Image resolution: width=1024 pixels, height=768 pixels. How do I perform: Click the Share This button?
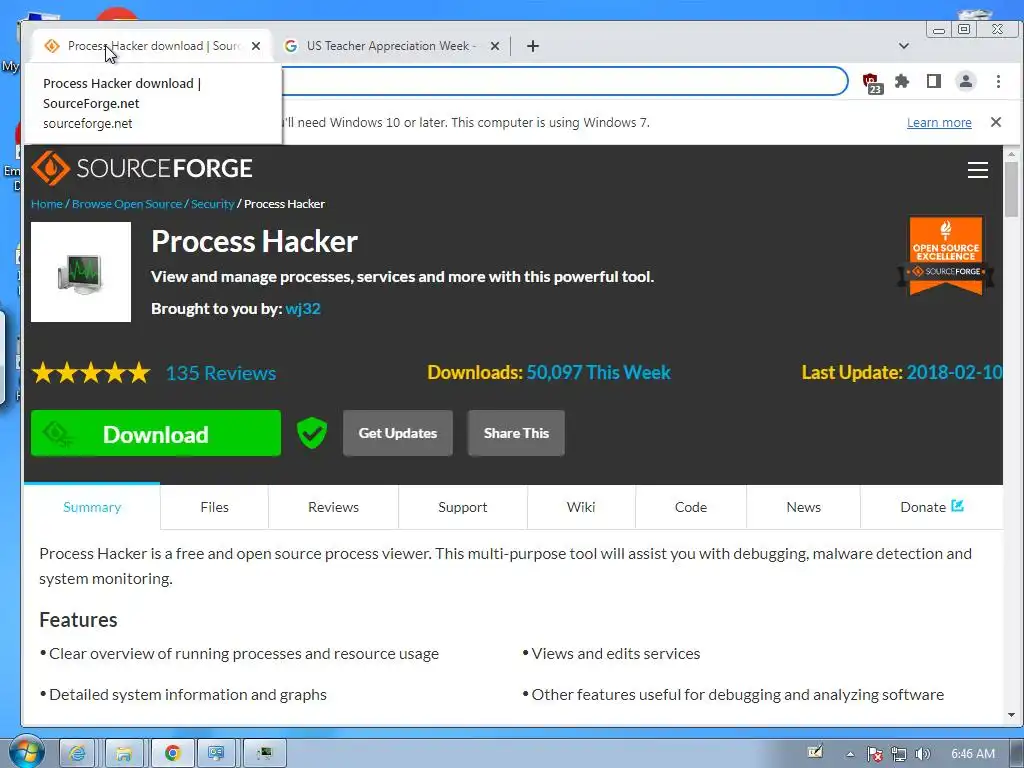click(x=516, y=433)
